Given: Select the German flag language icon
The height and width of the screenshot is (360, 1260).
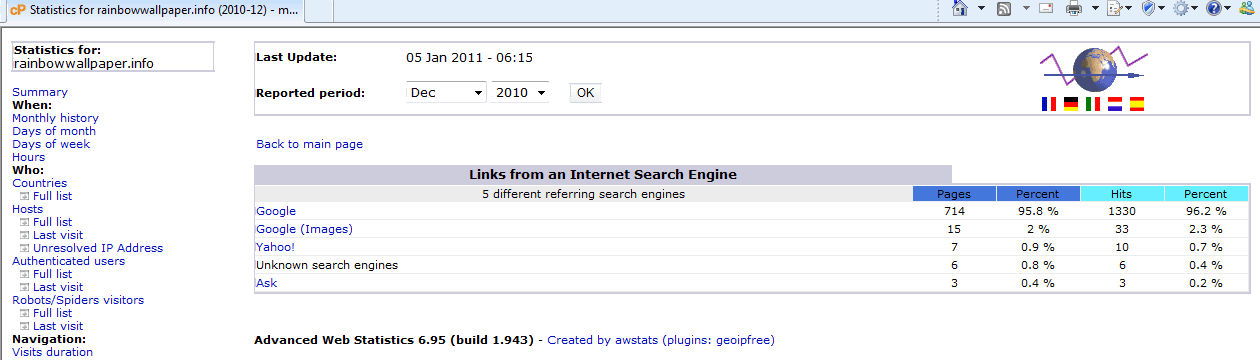Looking at the screenshot, I should (1070, 103).
